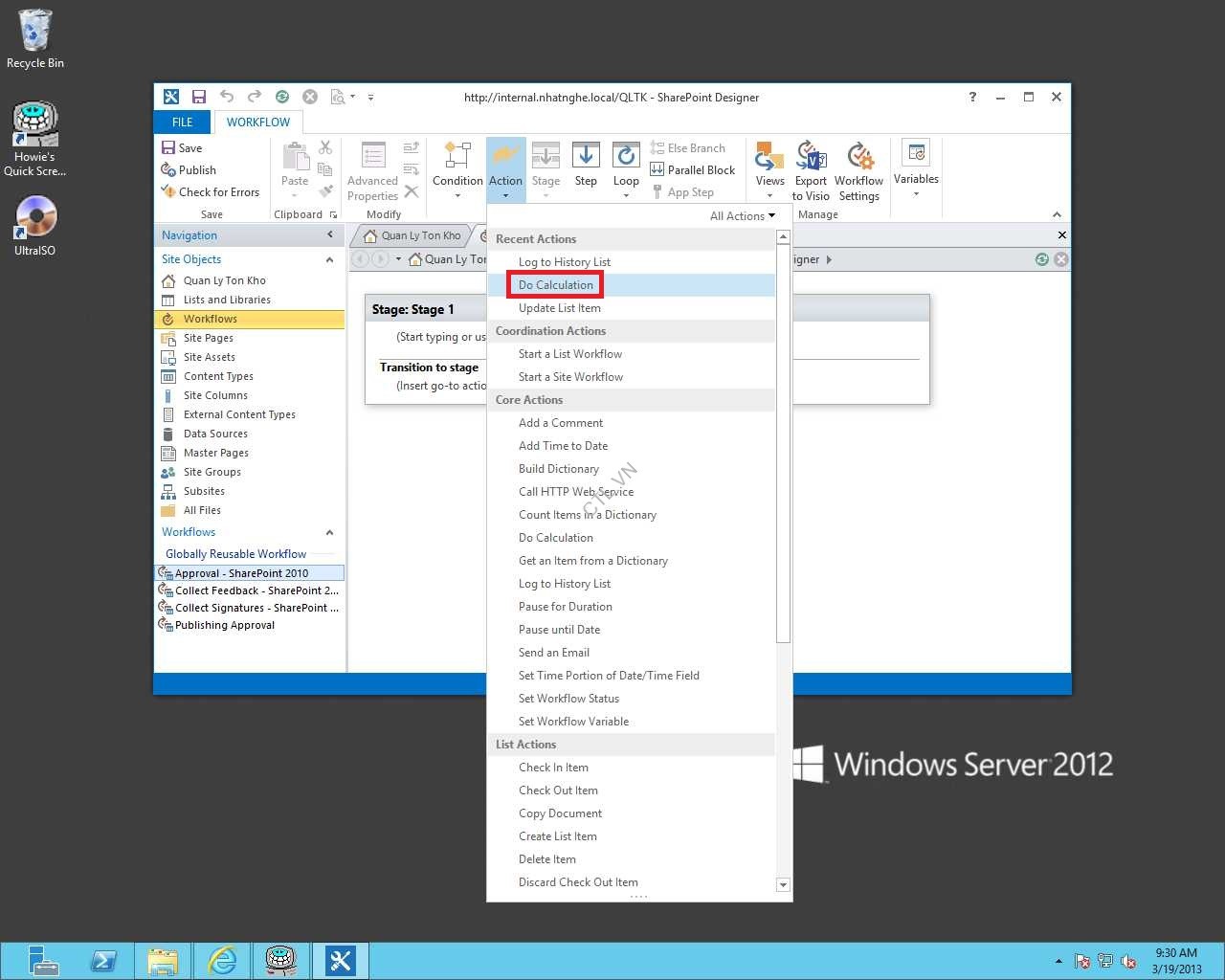Open the Variables dropdown in the ribbon
Image resolution: width=1225 pixels, height=980 pixels.
916,156
